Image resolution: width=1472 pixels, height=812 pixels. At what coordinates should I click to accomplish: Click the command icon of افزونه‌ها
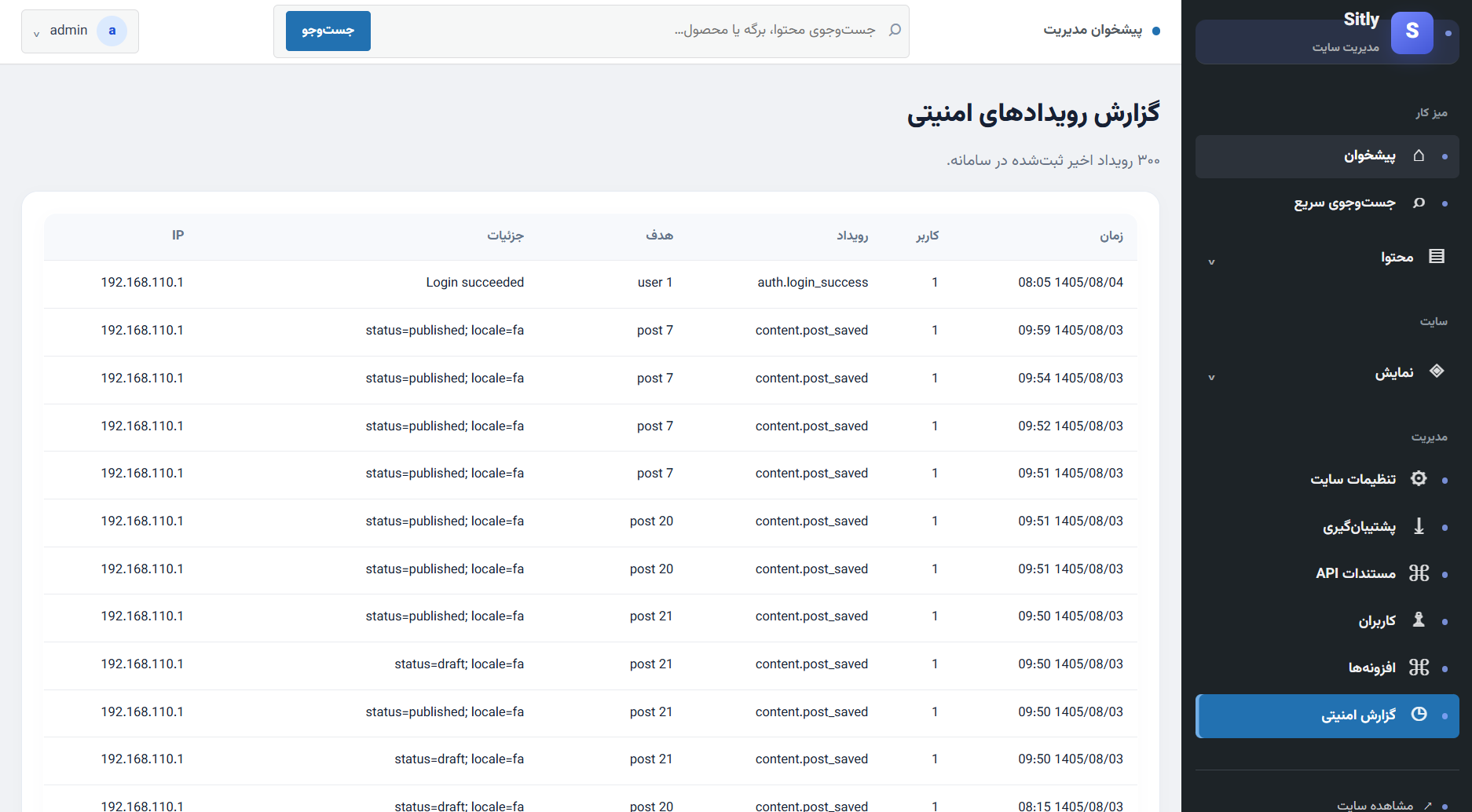coord(1419,668)
